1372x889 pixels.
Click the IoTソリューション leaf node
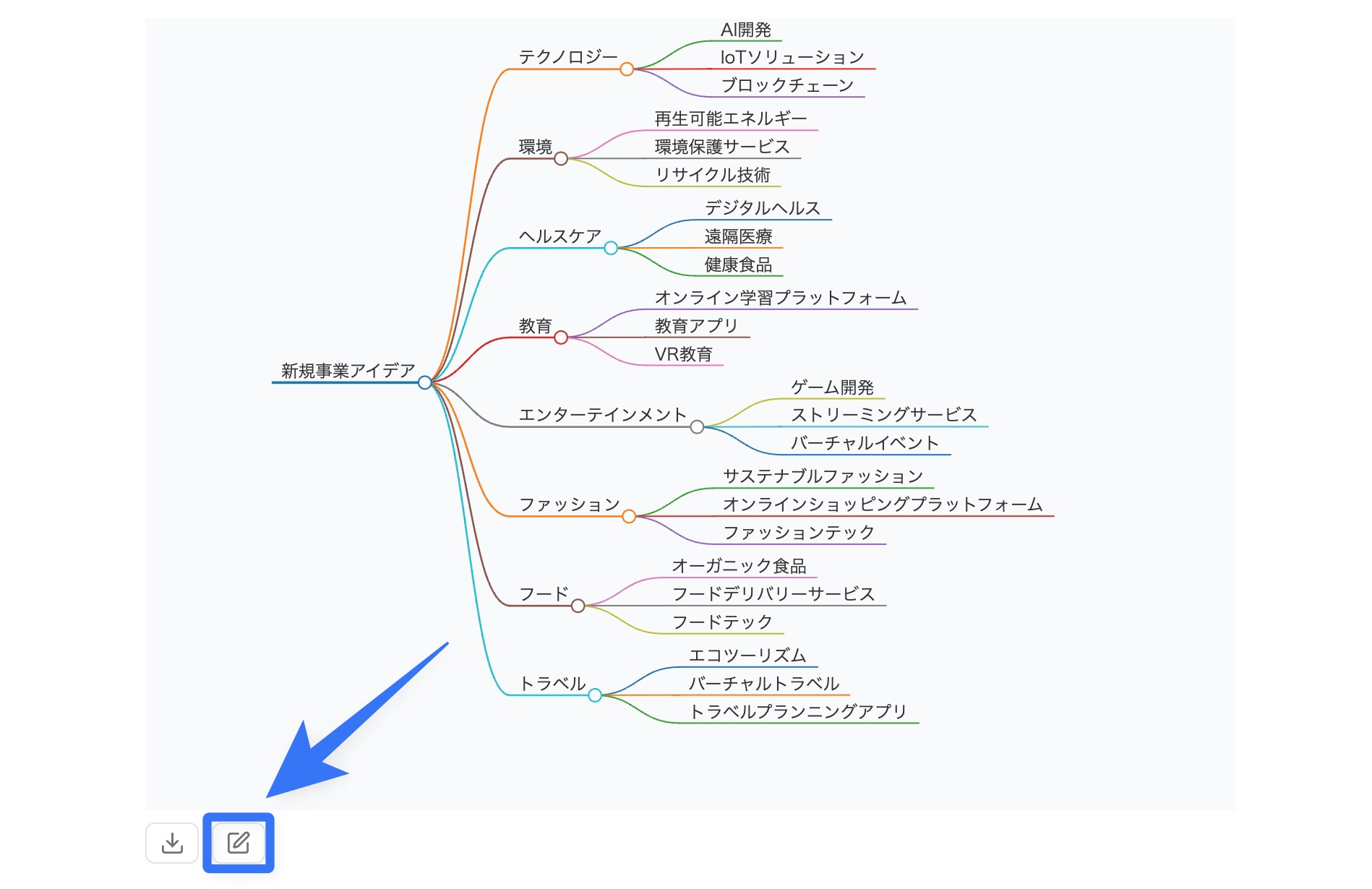(792, 57)
